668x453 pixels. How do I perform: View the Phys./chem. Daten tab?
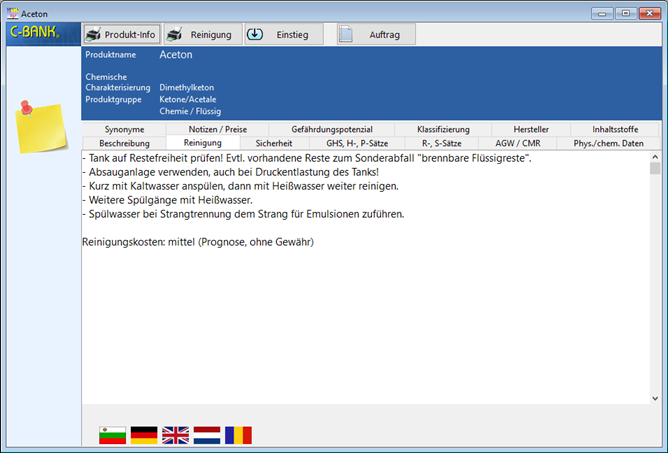[x=608, y=143]
